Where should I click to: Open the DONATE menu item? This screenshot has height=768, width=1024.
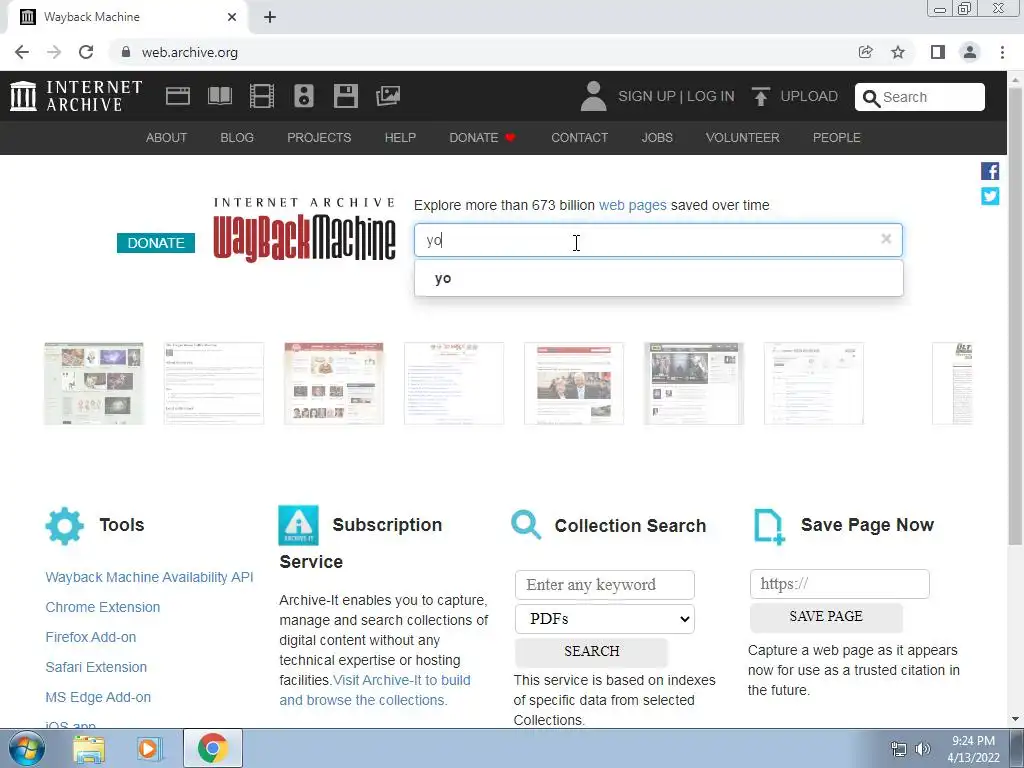click(x=482, y=138)
